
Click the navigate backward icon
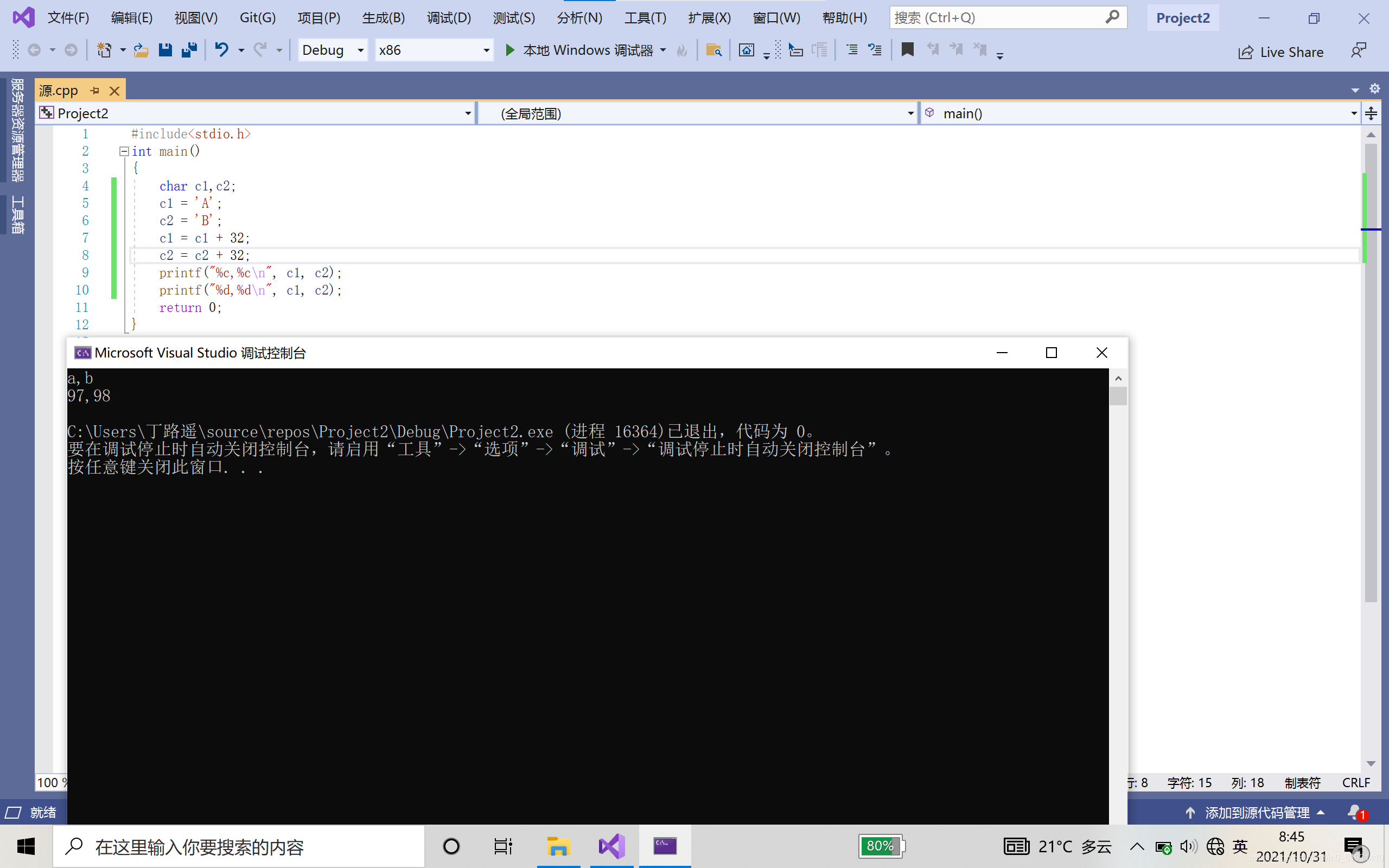pos(34,50)
